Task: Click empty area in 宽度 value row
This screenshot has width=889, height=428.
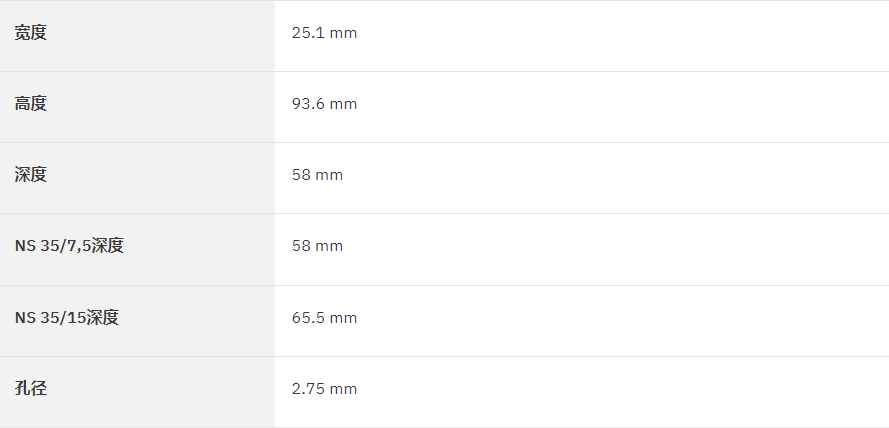Action: [624, 36]
